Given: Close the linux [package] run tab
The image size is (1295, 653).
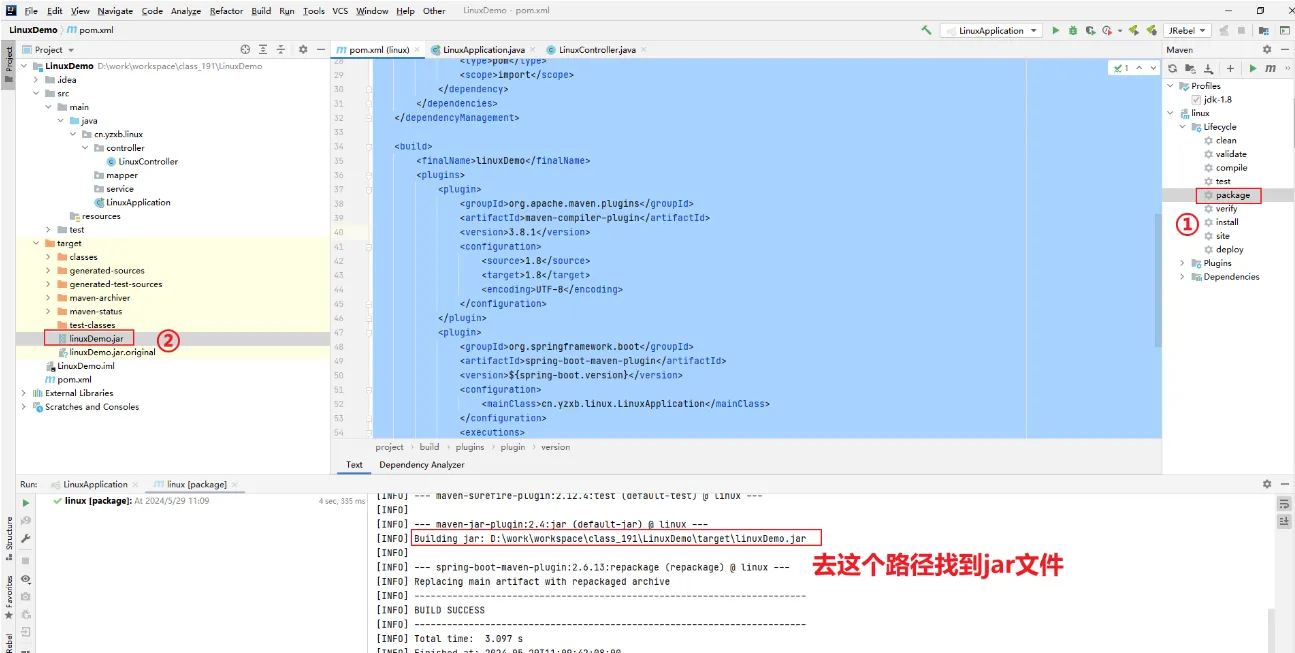Looking at the screenshot, I should (x=236, y=484).
